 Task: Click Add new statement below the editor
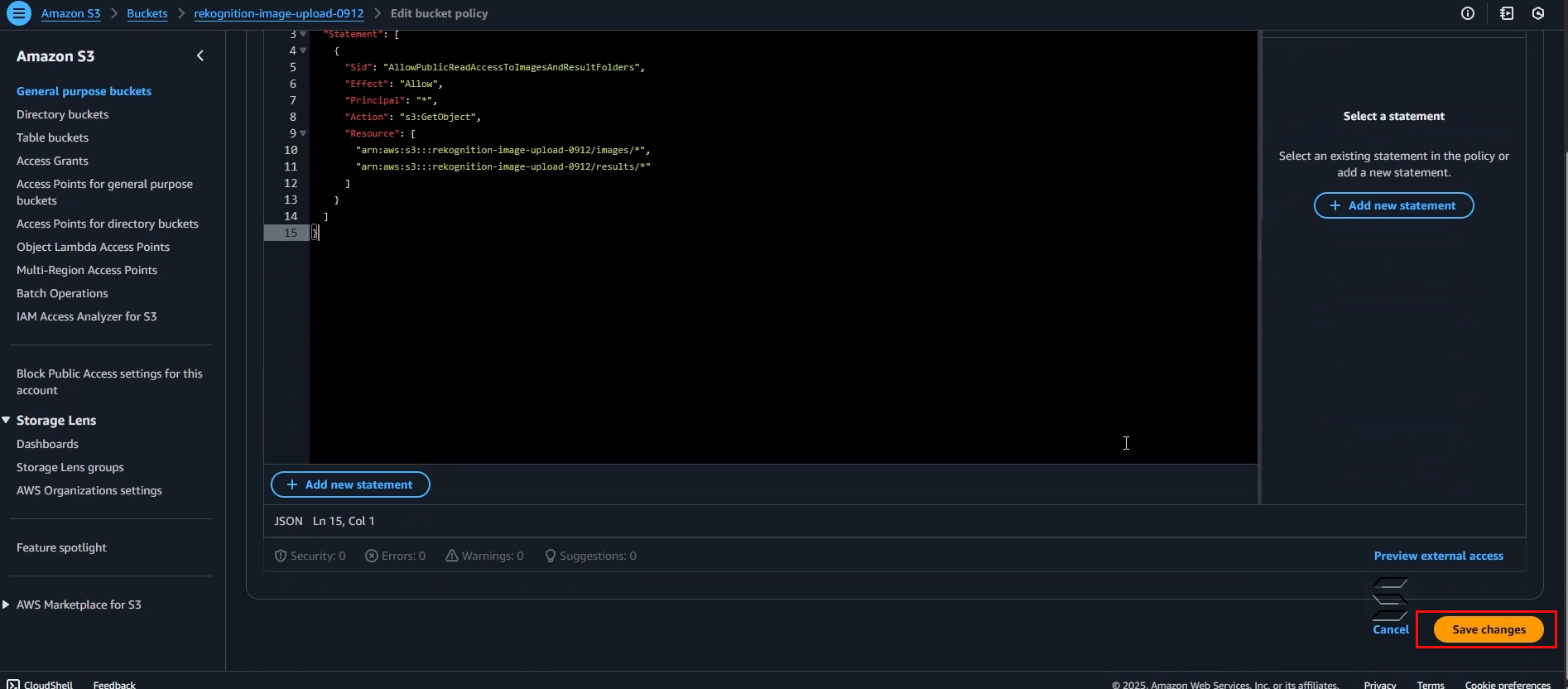(350, 484)
